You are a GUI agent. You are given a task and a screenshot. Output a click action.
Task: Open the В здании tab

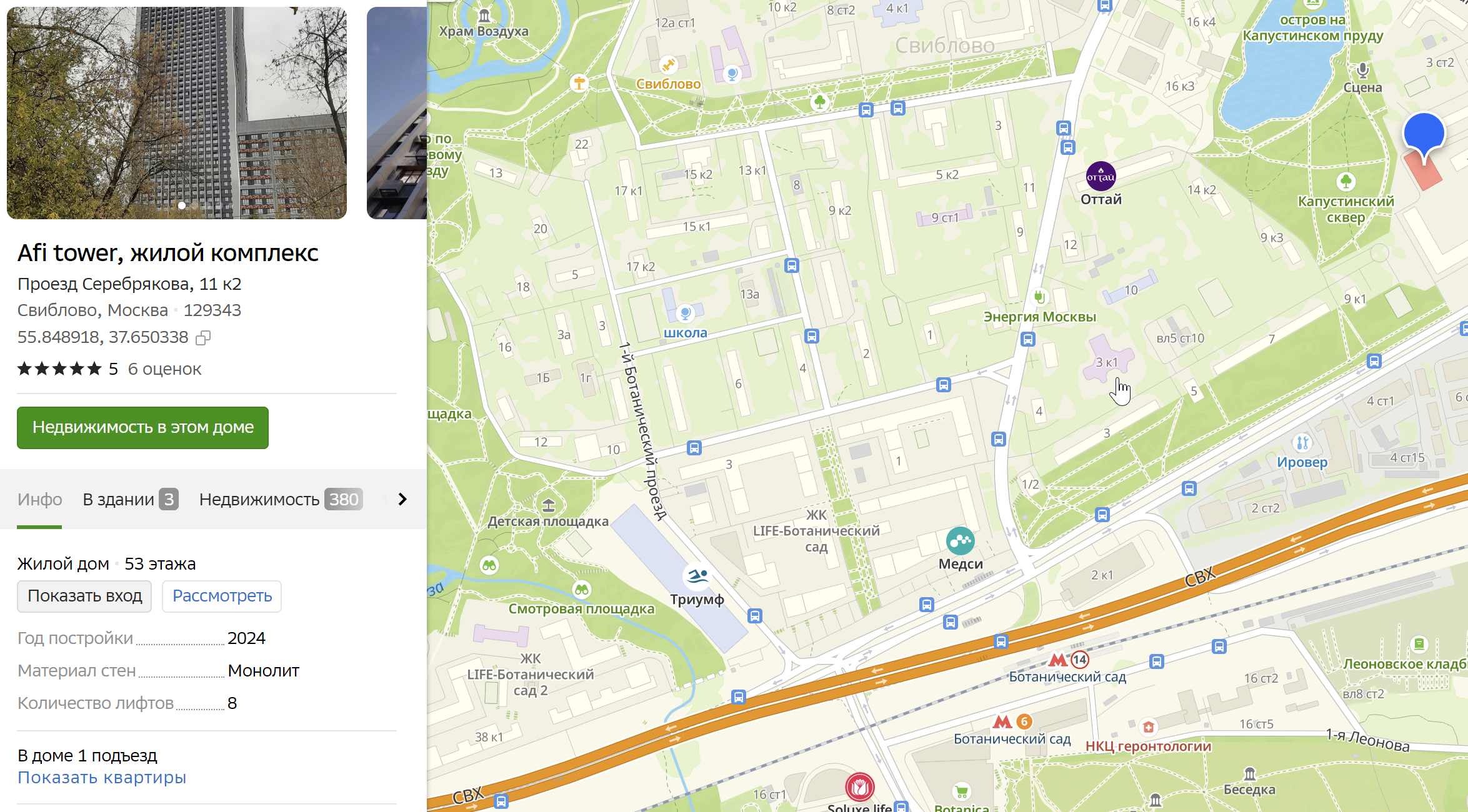pyautogui.click(x=130, y=499)
